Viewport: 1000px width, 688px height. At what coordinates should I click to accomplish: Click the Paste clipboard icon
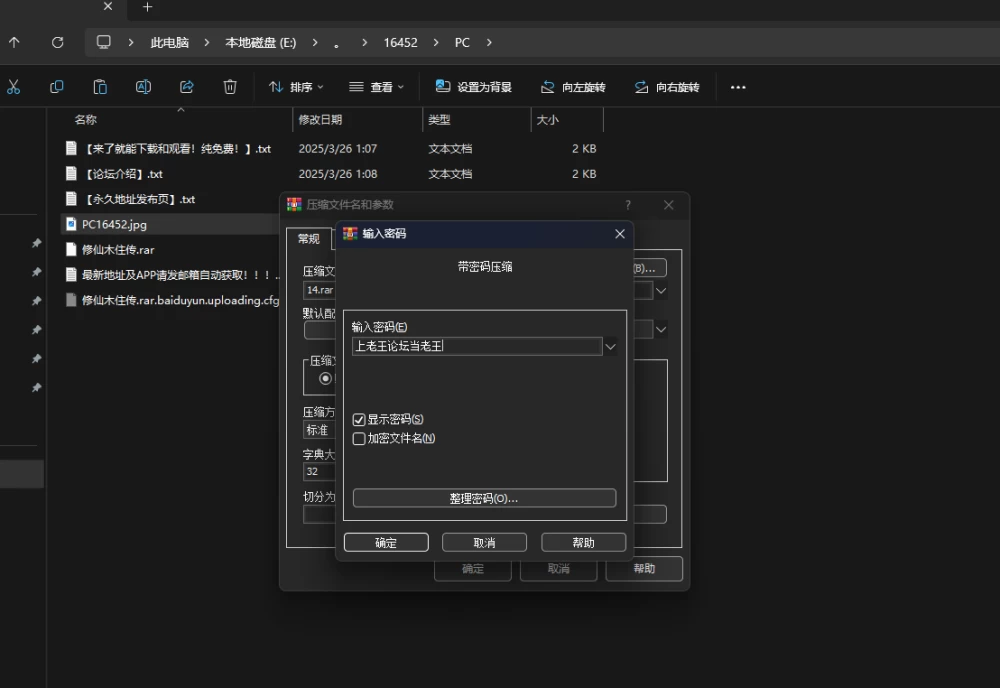(x=100, y=87)
